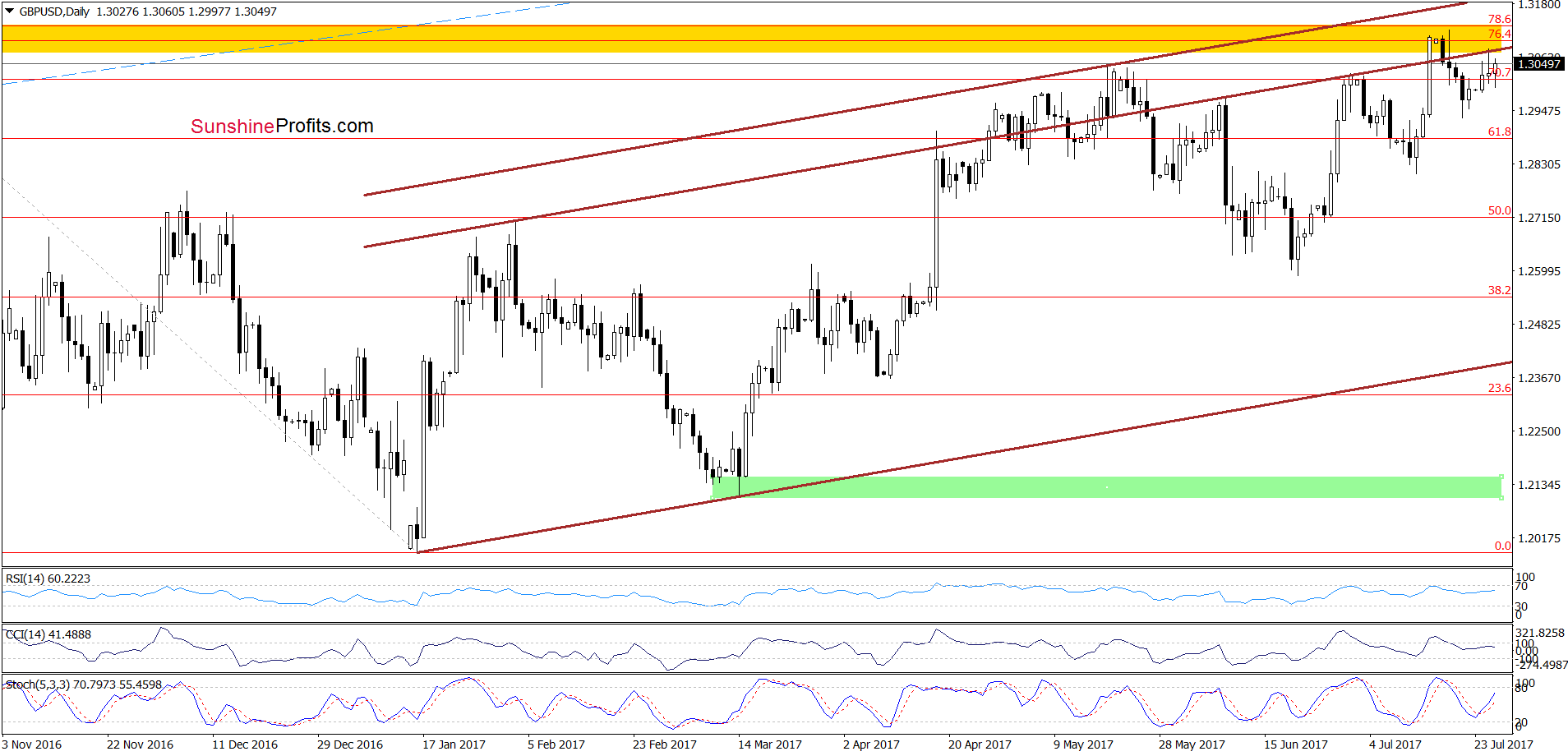Click the 14 Mar 2017 date label
1568x756 pixels.
(x=769, y=744)
